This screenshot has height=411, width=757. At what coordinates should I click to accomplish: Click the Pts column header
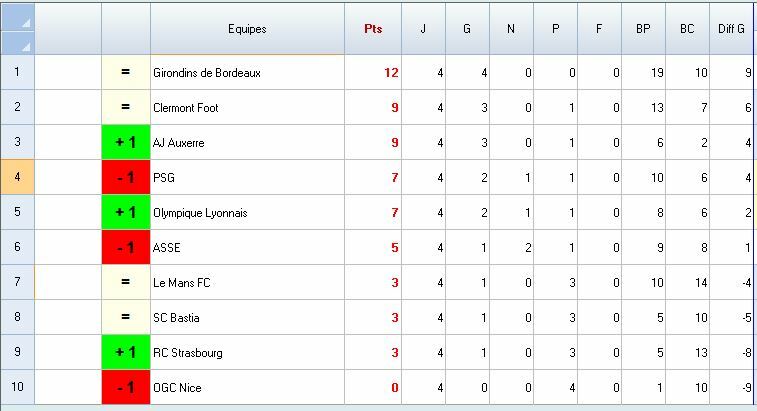pyautogui.click(x=372, y=29)
